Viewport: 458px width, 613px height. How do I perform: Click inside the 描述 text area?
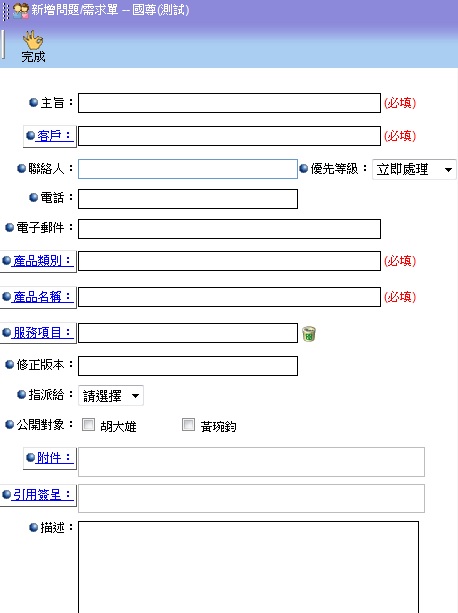pos(249,567)
